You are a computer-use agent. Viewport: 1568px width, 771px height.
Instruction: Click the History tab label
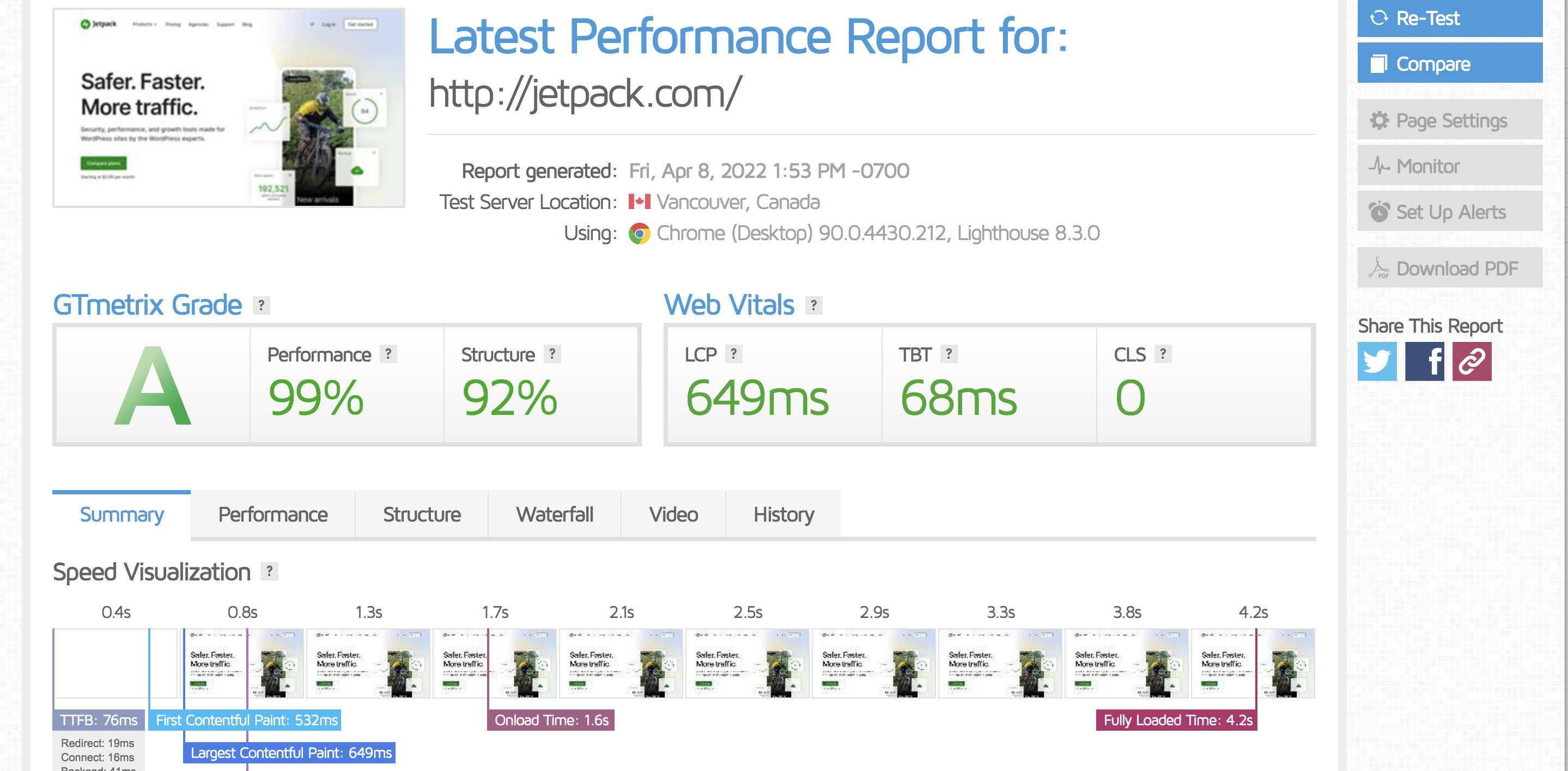[x=783, y=515]
